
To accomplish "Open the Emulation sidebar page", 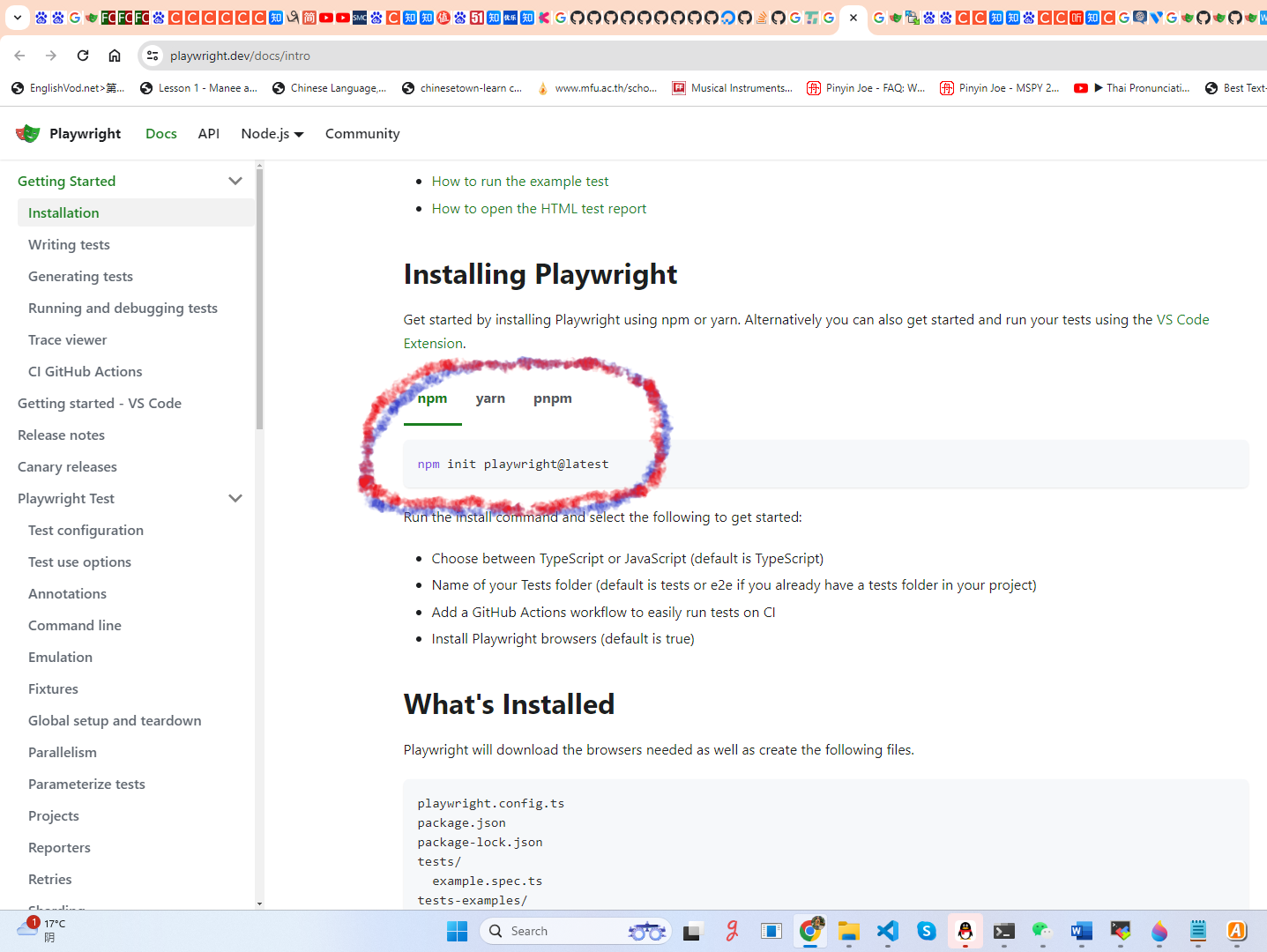I will point(60,657).
